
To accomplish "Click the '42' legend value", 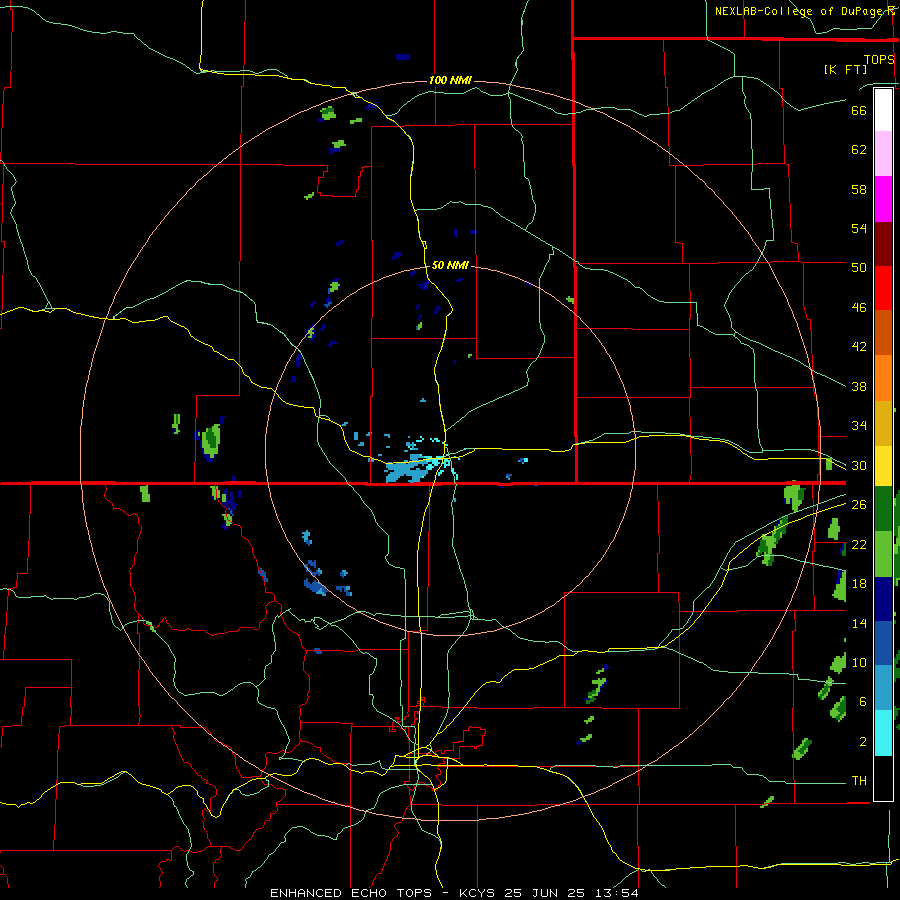I will [859, 347].
